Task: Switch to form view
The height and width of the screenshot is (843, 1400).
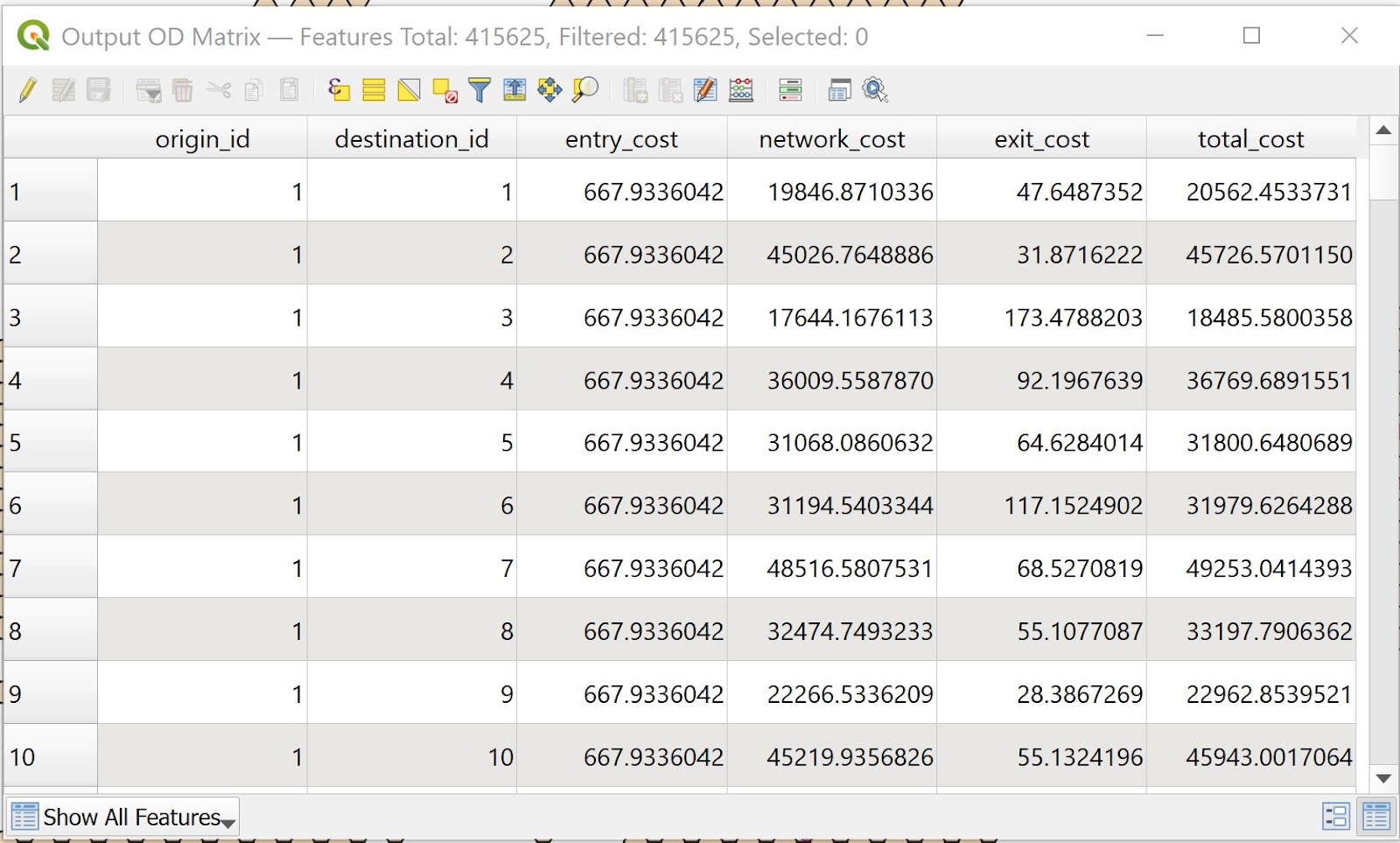Action: coord(1335,817)
